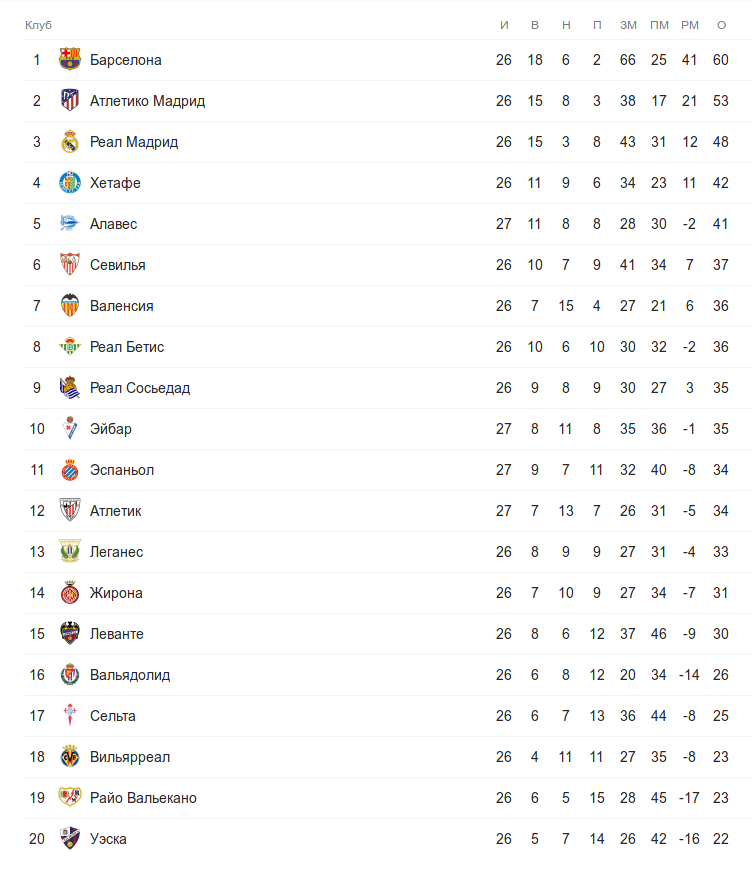The width and height of the screenshot is (752, 883).
Task: Click the Севилья club crest icon
Action: coord(69,265)
